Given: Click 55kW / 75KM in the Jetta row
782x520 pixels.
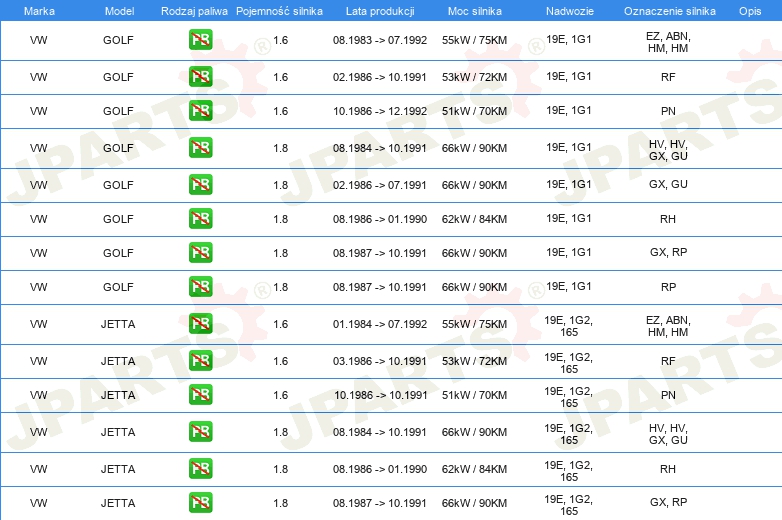Looking at the screenshot, I should point(474,324).
